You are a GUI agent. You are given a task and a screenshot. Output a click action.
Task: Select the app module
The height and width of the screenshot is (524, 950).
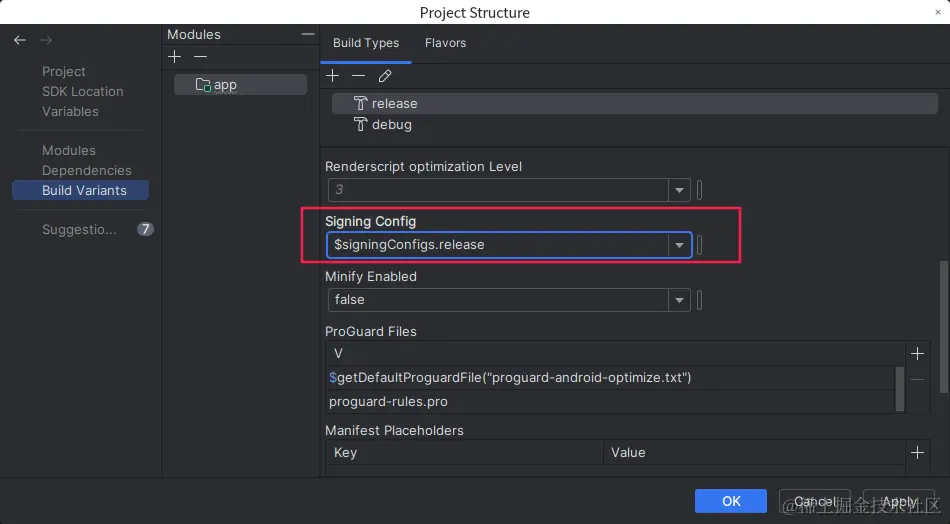225,85
